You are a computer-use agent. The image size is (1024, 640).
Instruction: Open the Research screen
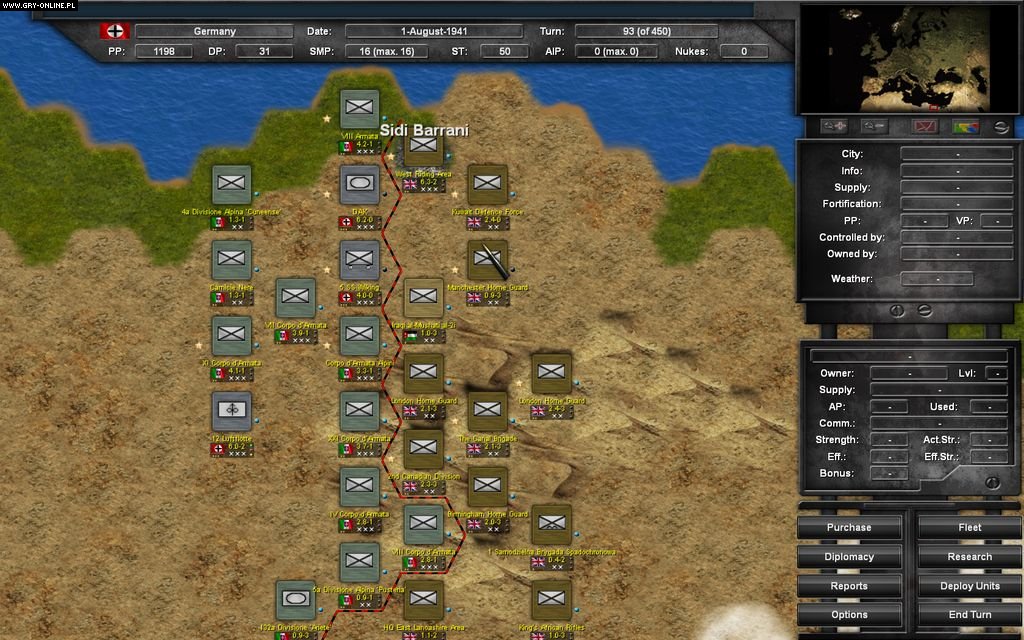[x=969, y=557]
